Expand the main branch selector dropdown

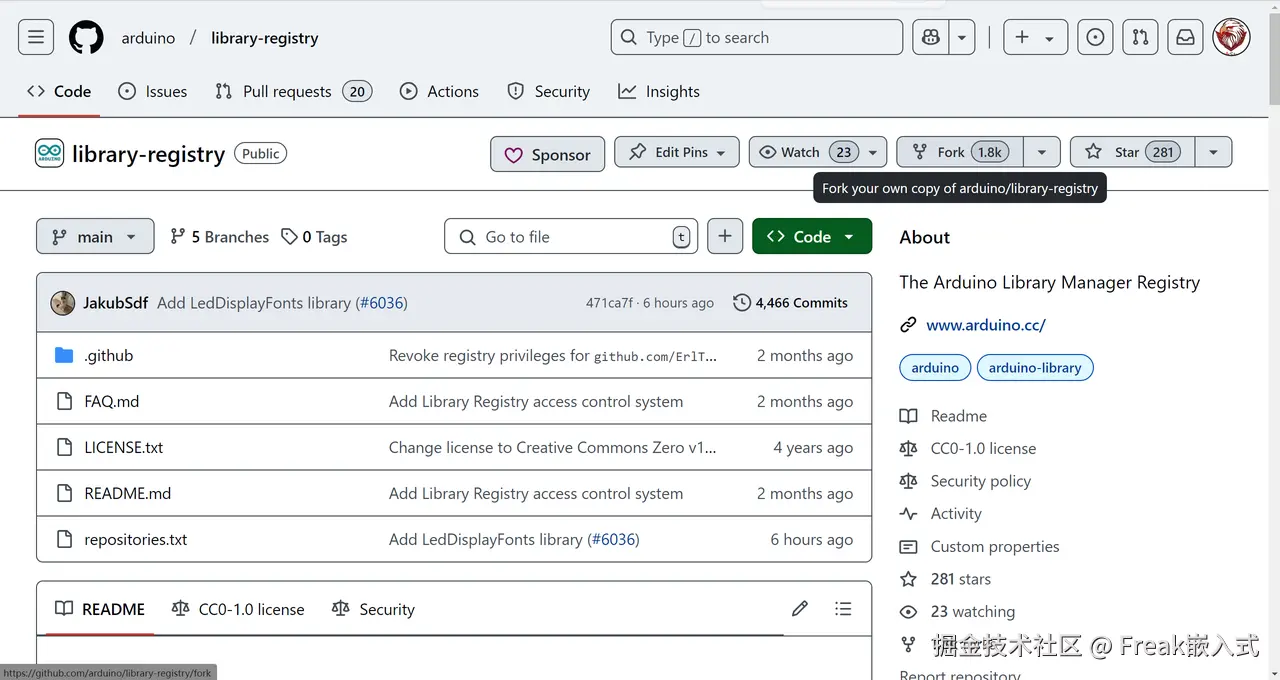point(95,237)
